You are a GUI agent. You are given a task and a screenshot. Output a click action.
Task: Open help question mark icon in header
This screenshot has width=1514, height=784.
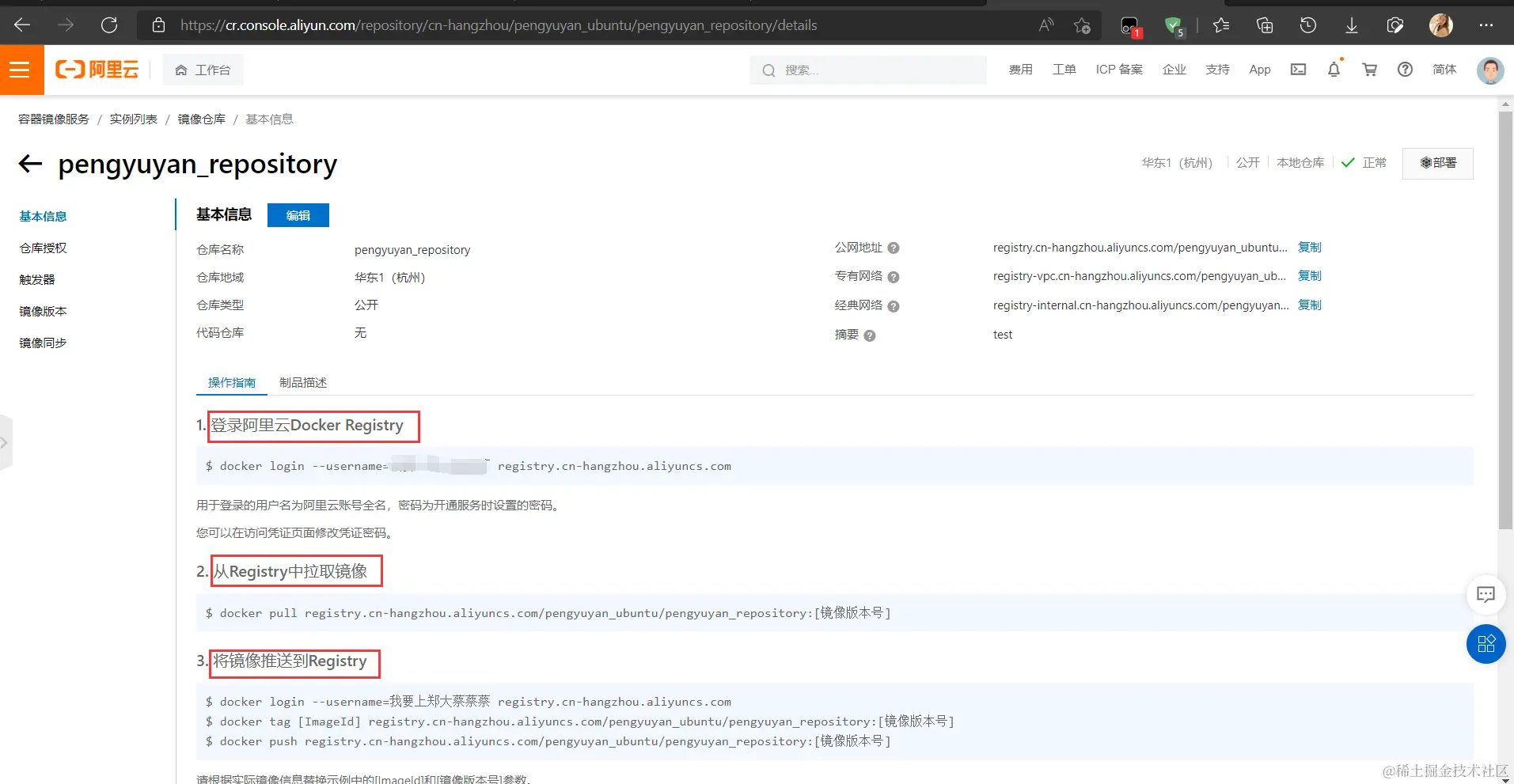(x=1405, y=70)
